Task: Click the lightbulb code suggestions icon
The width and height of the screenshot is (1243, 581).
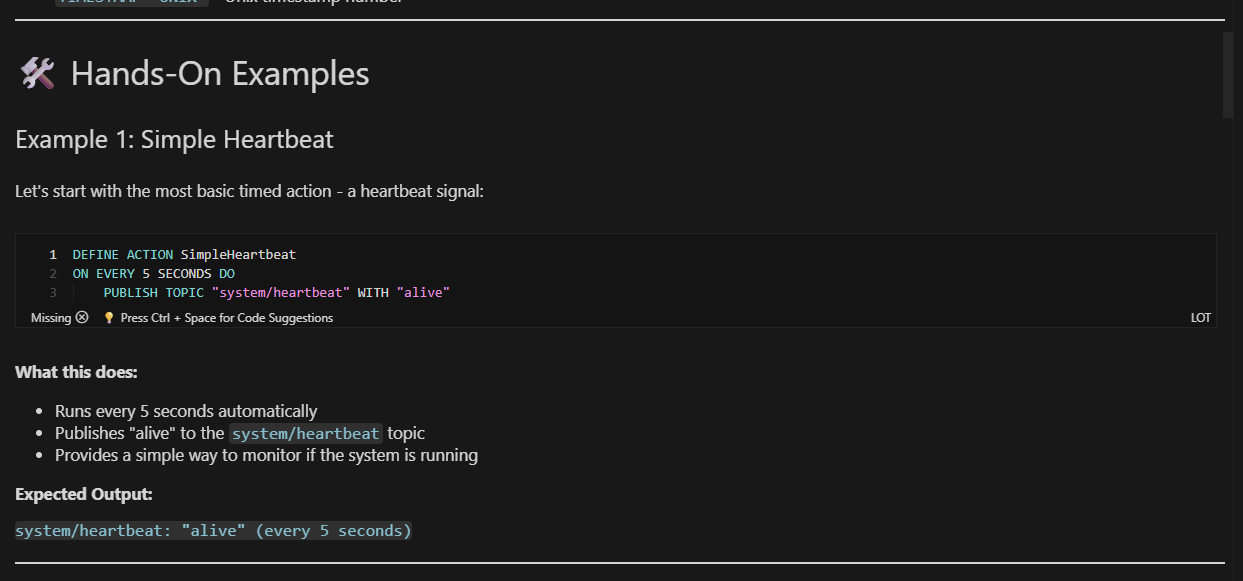Action: click(108, 317)
